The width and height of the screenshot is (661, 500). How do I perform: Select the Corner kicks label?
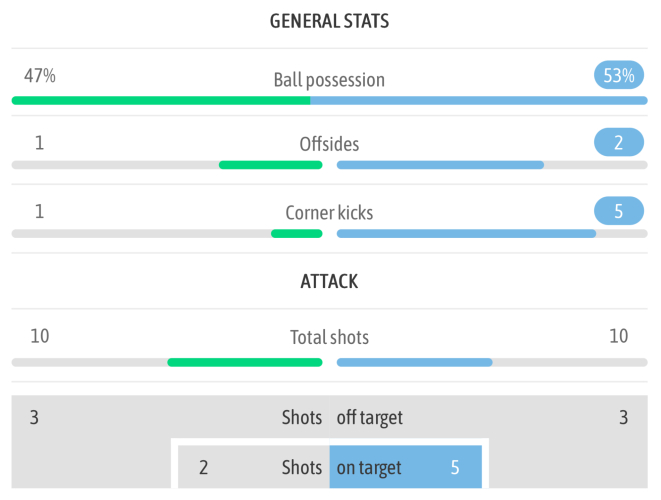tap(329, 212)
